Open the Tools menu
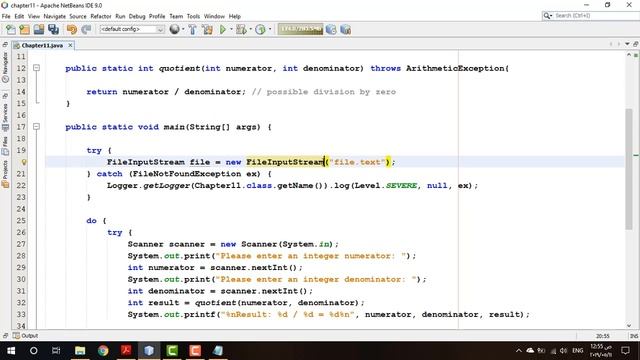Viewport: 640px width, 360px height. [193, 16]
